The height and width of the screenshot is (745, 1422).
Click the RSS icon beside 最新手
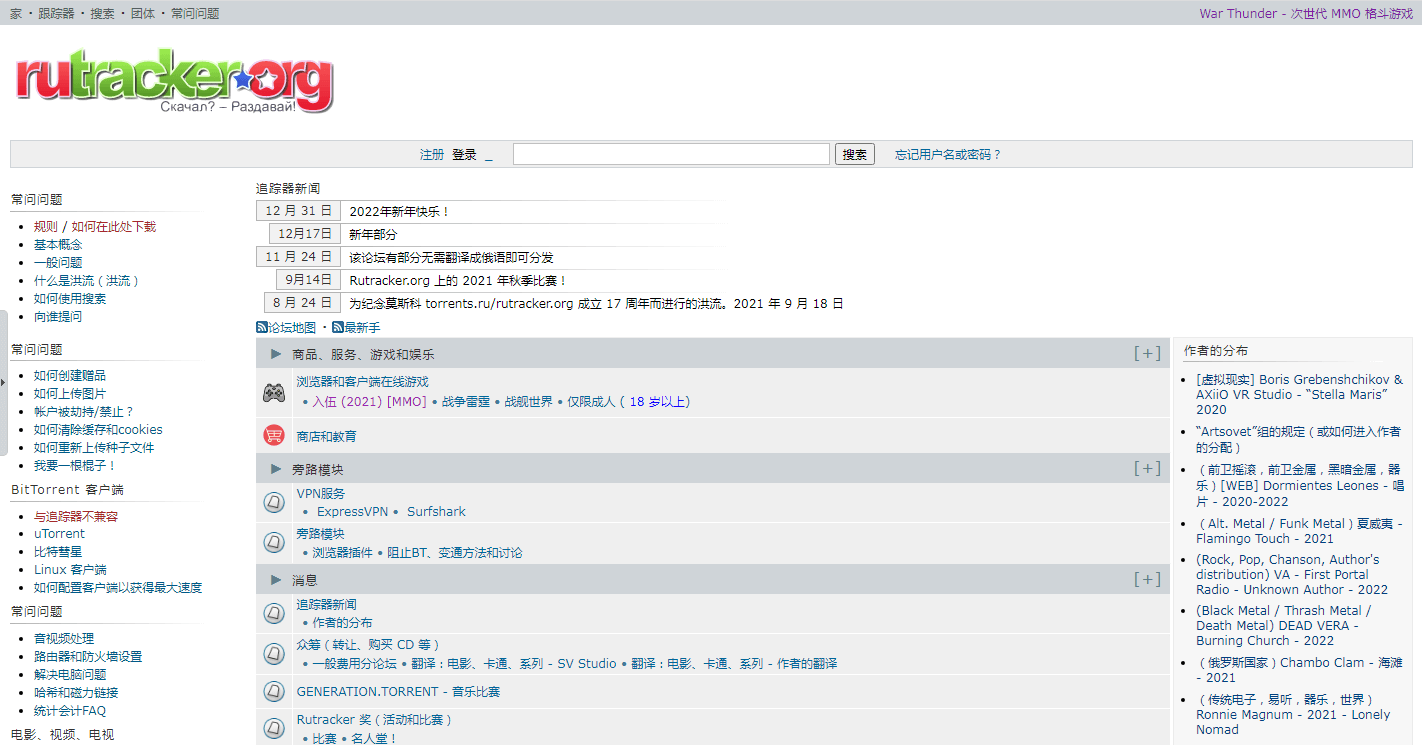pos(338,327)
